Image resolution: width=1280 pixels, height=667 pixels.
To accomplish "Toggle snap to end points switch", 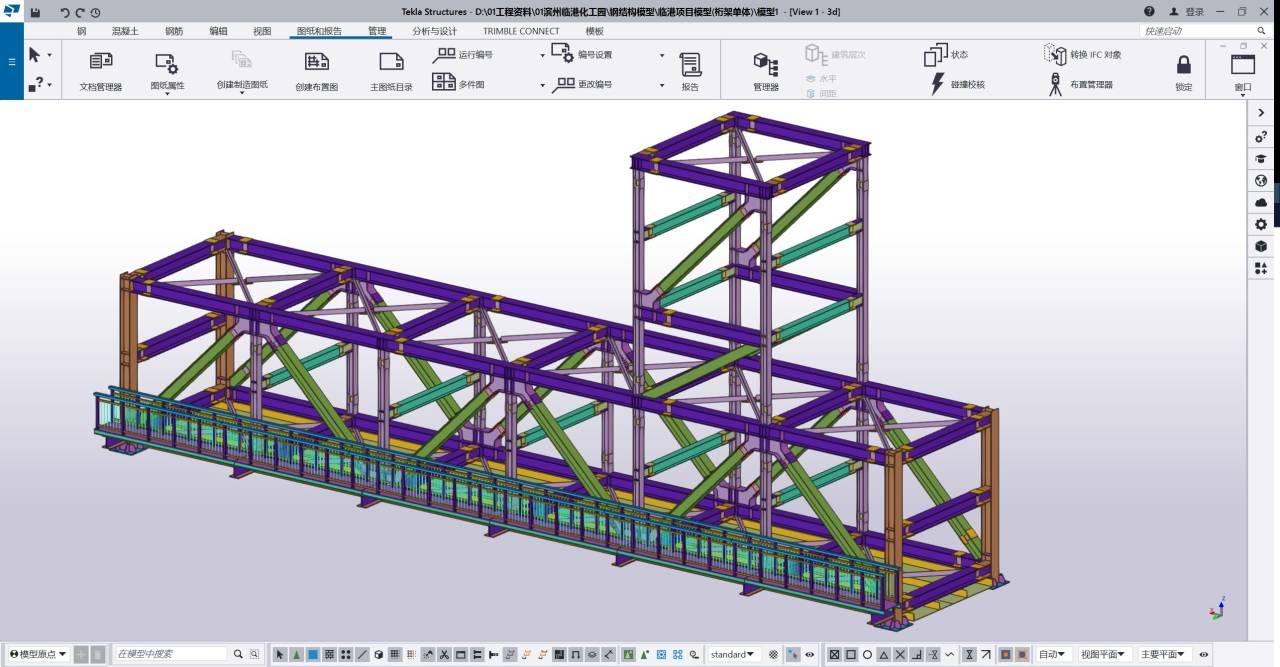I will click(x=851, y=655).
